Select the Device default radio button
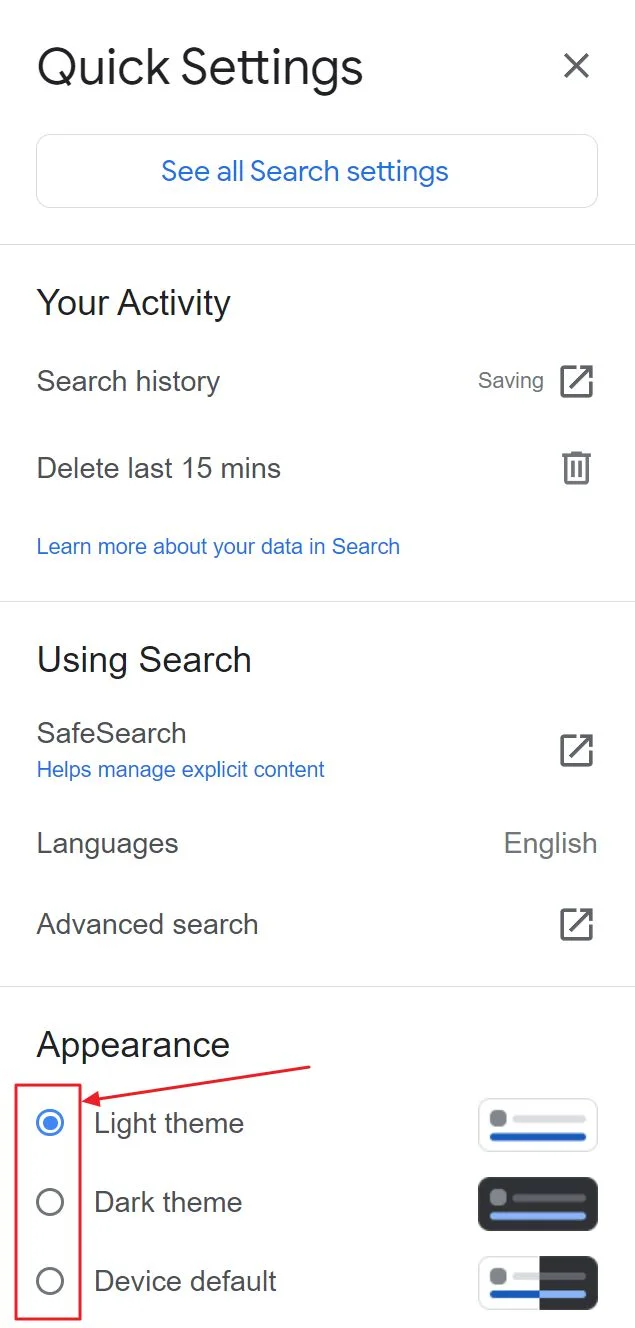This screenshot has height=1328, width=635. click(x=50, y=1281)
